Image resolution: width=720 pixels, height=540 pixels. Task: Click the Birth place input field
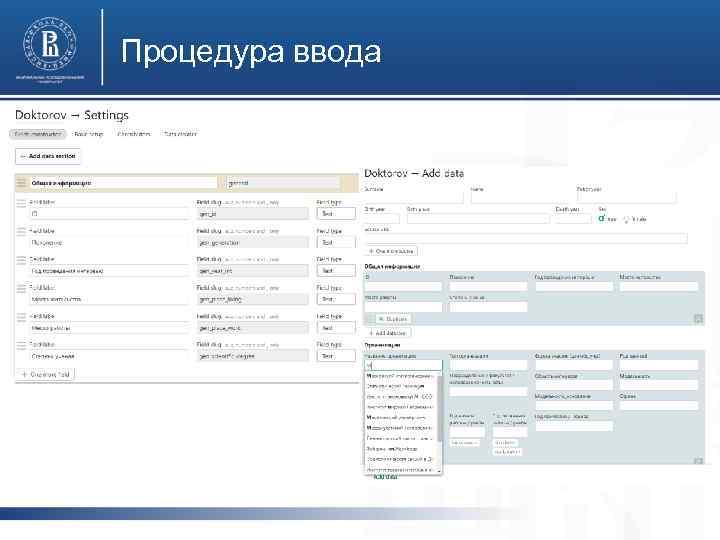coord(478,219)
